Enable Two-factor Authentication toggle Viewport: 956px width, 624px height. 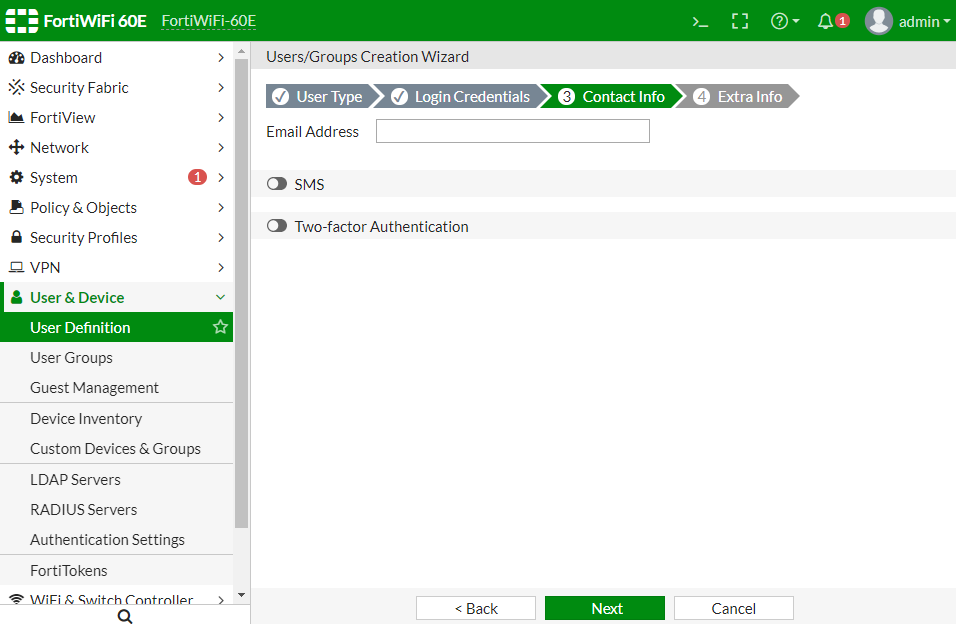tap(277, 226)
